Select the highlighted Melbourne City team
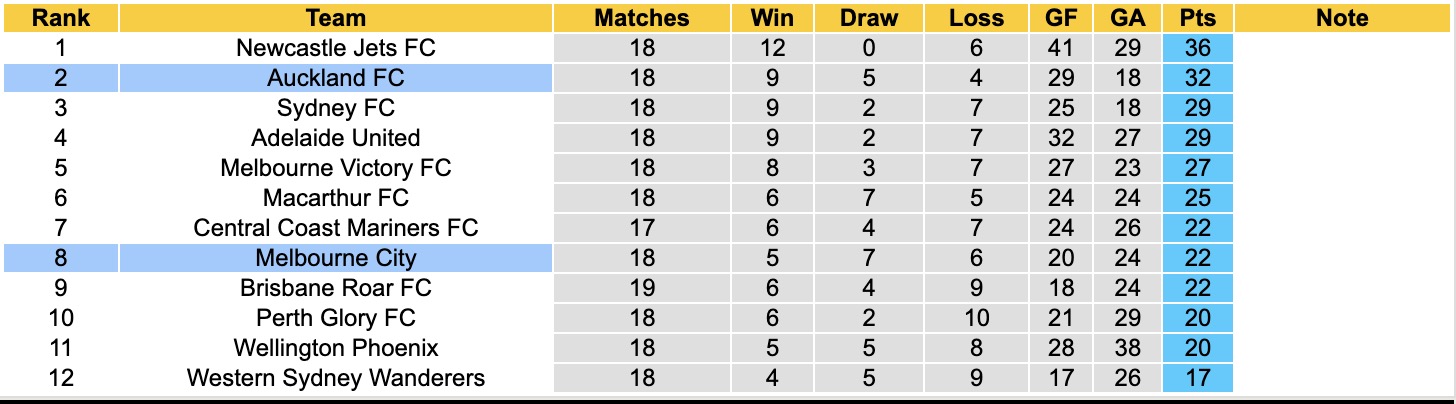Image resolution: width=1456 pixels, height=404 pixels. 336,258
